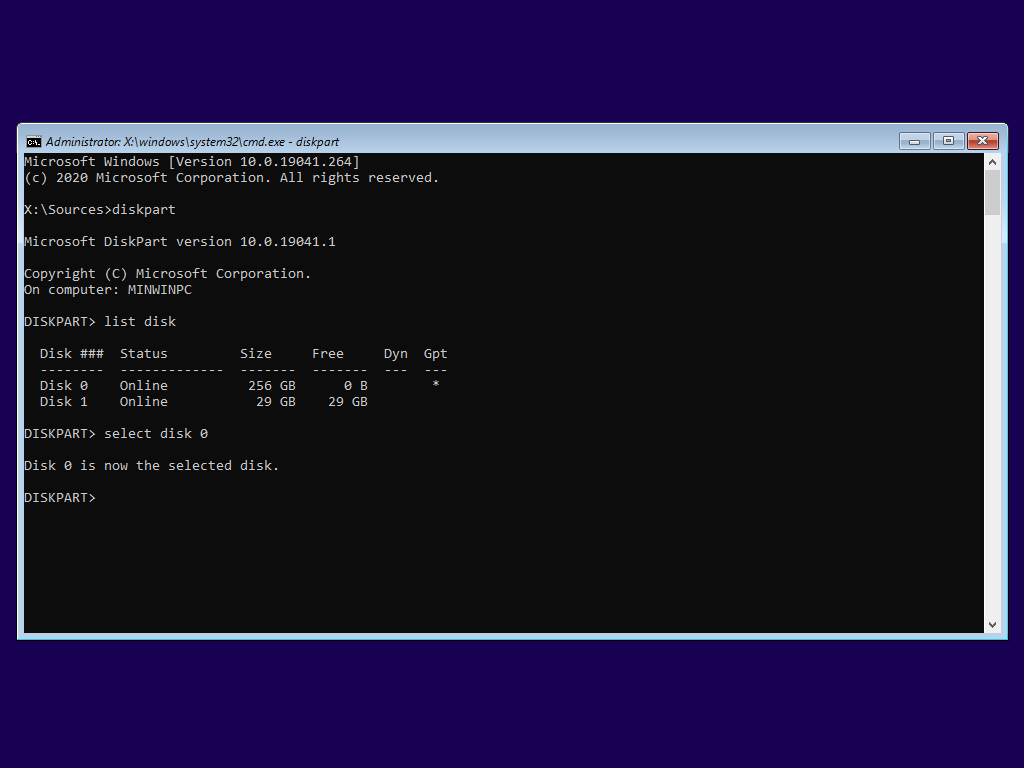Close the diskpart command prompt window

[x=982, y=141]
